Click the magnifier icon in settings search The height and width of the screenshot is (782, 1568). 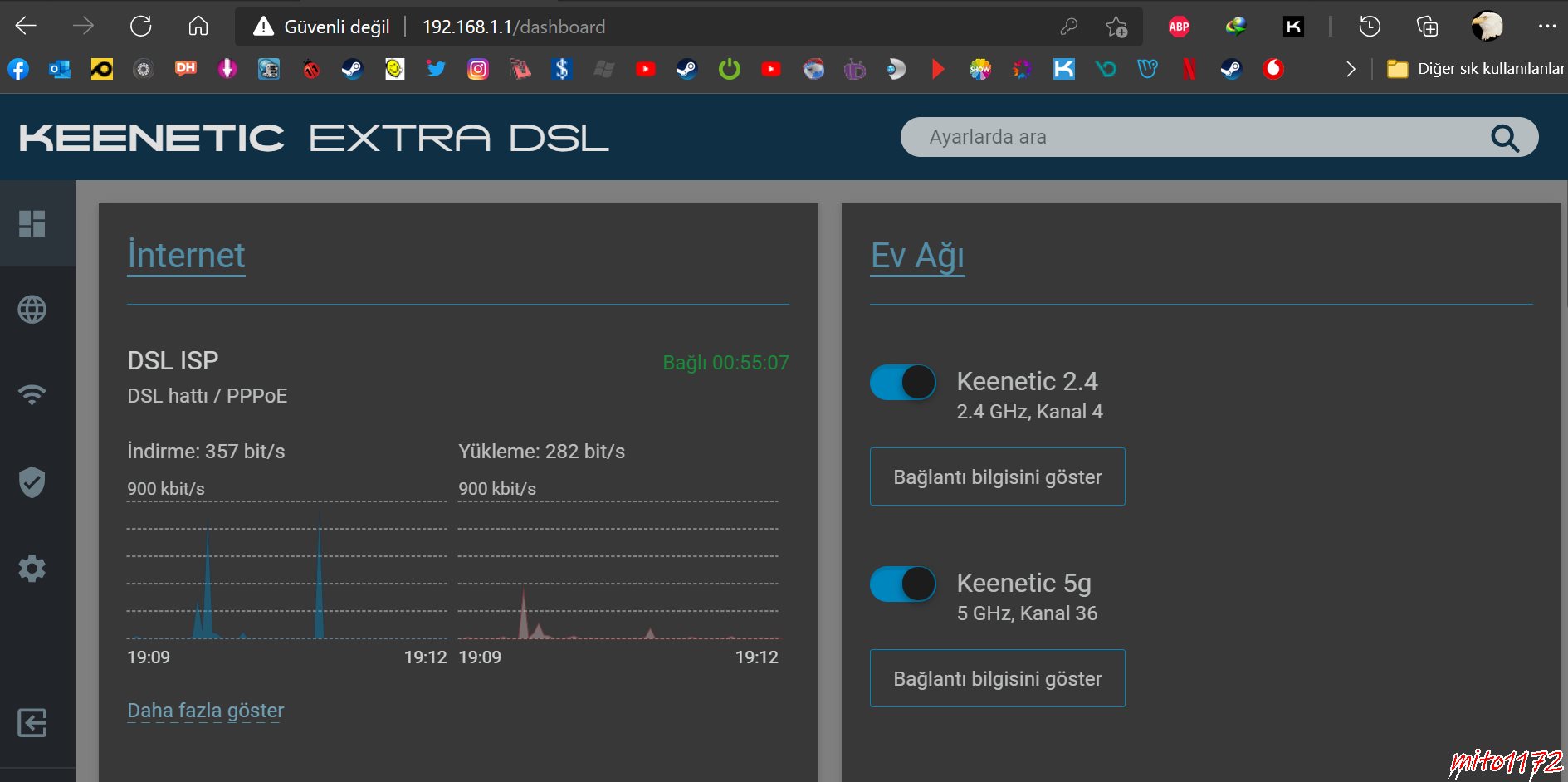coord(1505,138)
